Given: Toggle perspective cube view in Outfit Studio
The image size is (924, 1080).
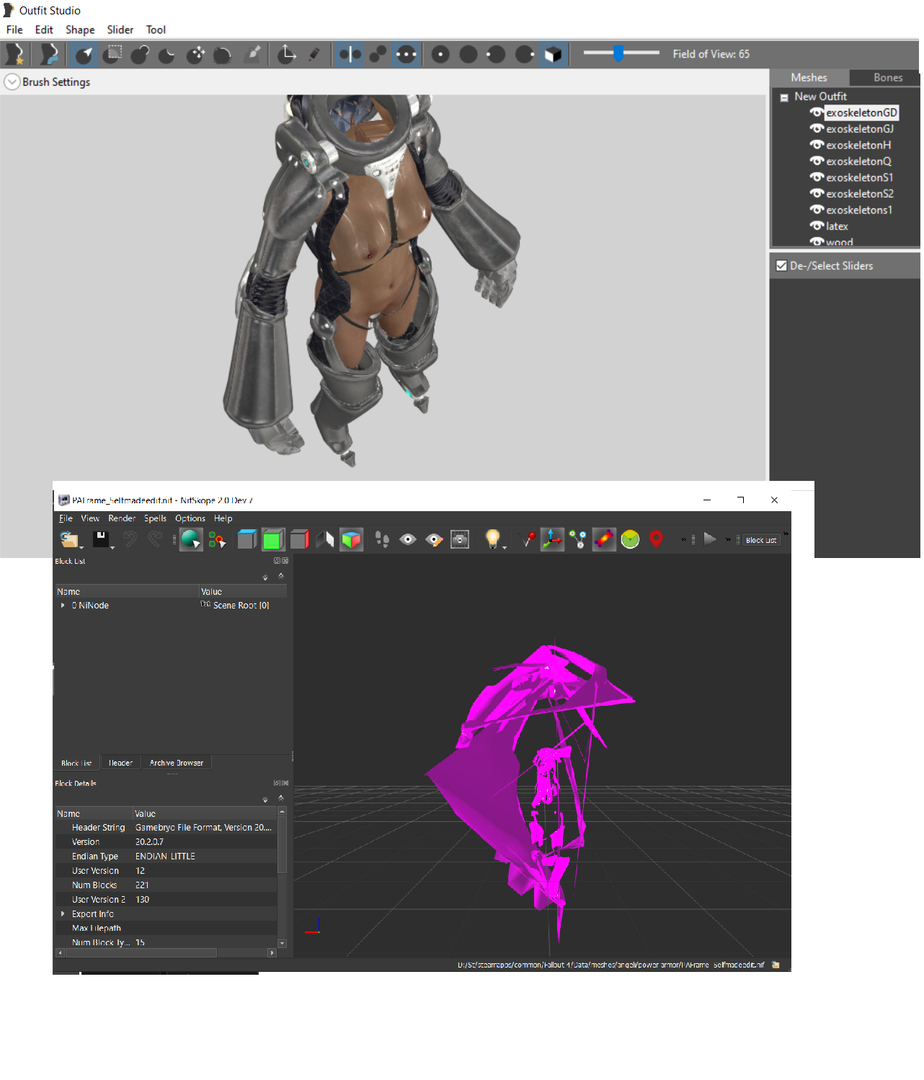Looking at the screenshot, I should coord(553,54).
